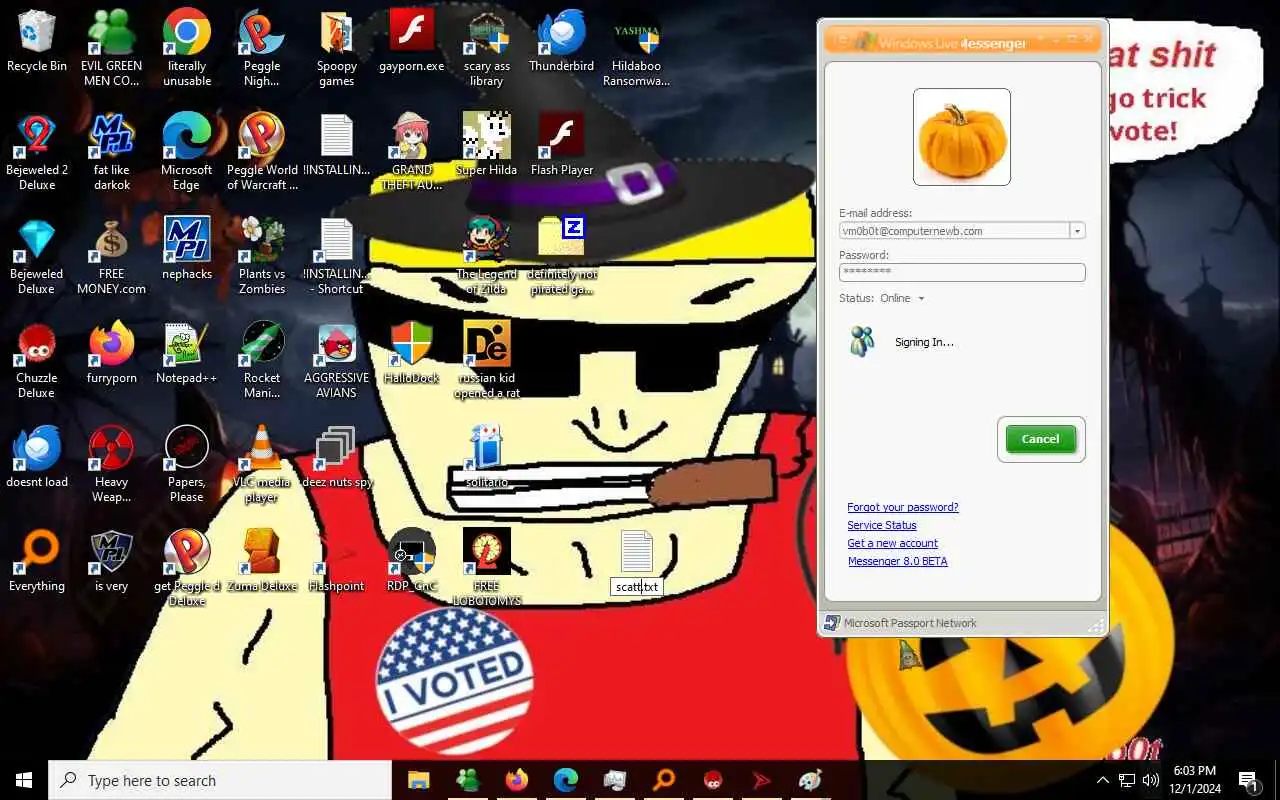Click the 'fat like darkok' icon
Screen dimensions: 1280x800
[112, 151]
